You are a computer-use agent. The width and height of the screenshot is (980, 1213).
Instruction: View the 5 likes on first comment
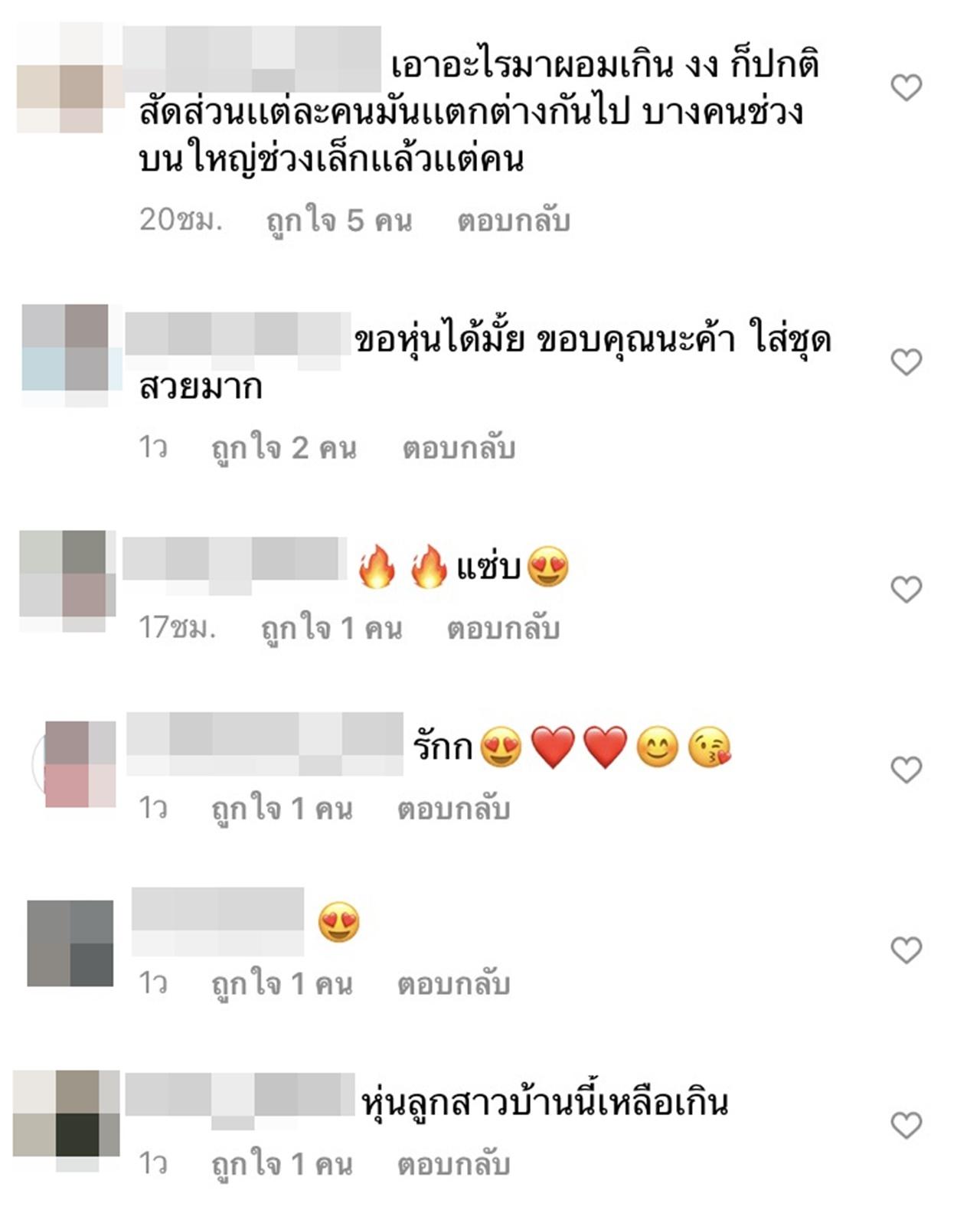[x=339, y=221]
